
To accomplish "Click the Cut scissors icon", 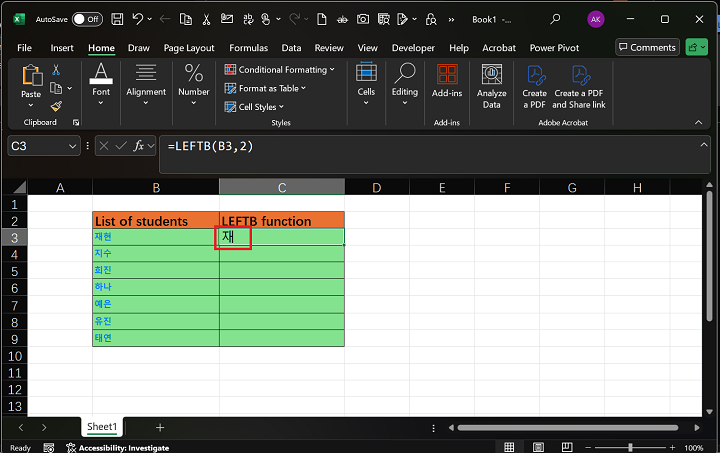I will click(x=56, y=70).
